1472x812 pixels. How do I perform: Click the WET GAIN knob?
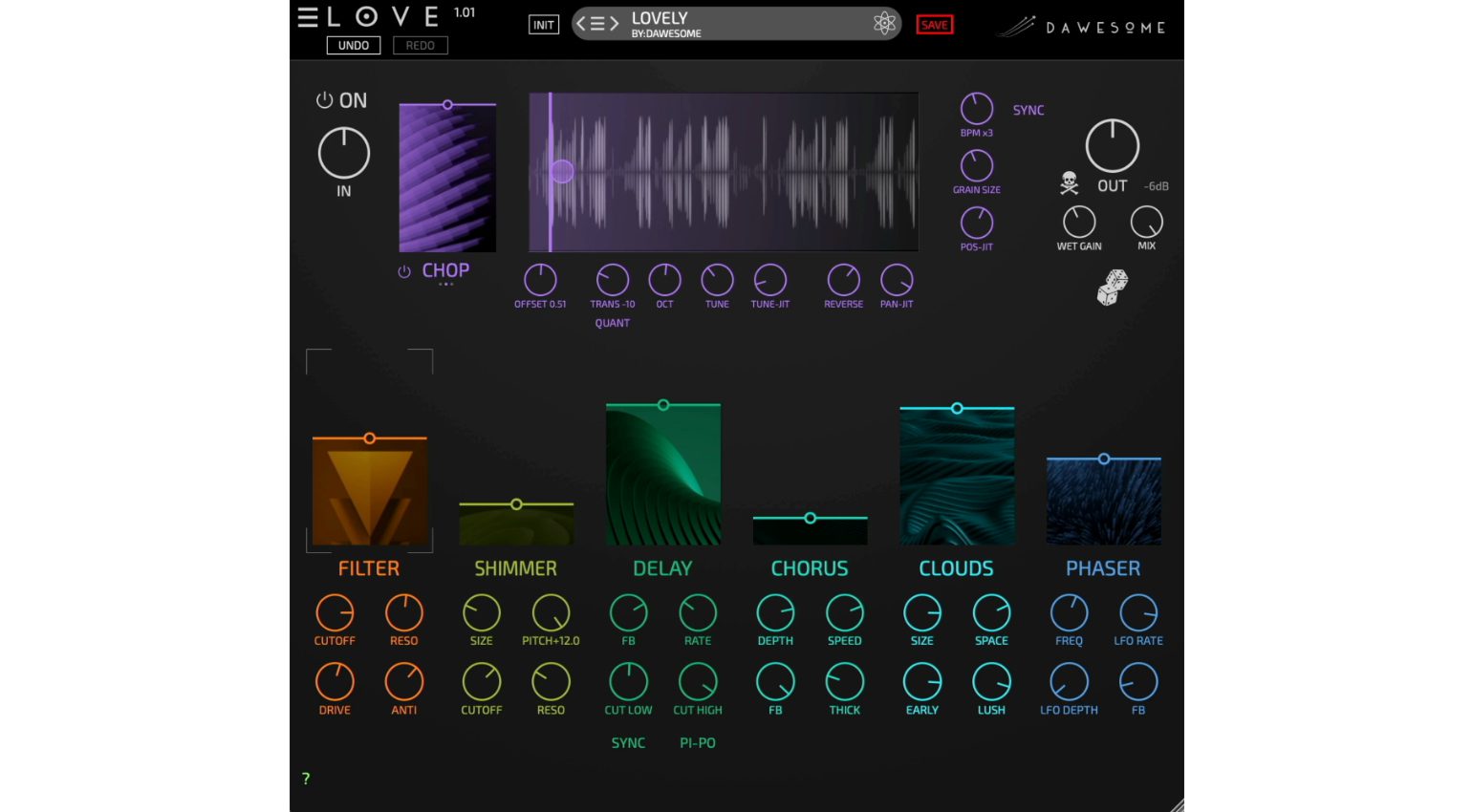(x=1079, y=222)
